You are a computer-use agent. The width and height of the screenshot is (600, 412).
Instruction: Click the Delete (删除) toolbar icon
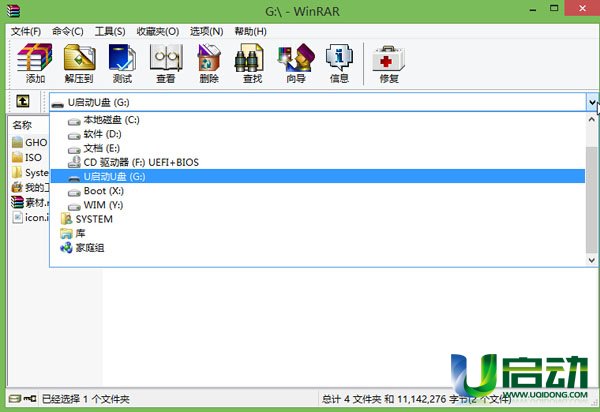tap(209, 63)
